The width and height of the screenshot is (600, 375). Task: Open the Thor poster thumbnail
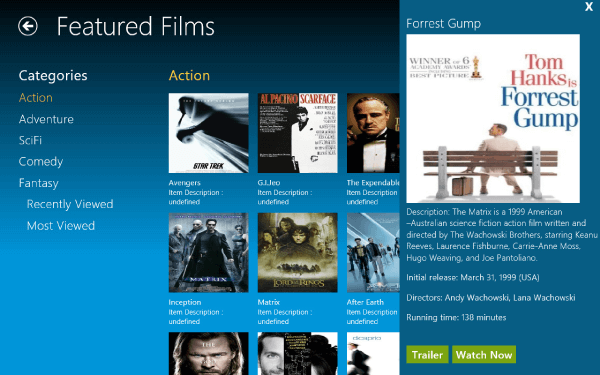click(209, 354)
